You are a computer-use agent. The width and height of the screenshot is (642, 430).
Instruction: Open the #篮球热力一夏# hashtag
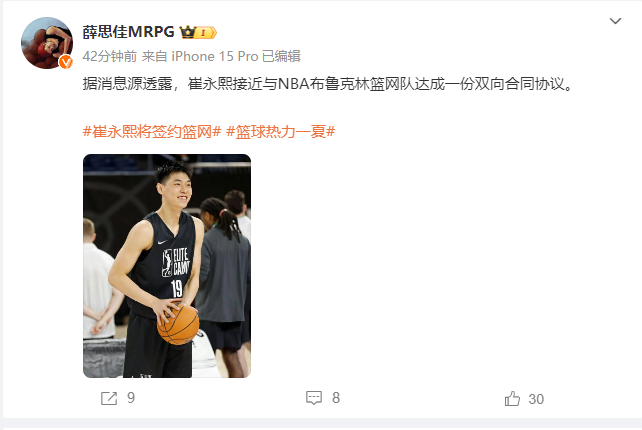[280, 132]
